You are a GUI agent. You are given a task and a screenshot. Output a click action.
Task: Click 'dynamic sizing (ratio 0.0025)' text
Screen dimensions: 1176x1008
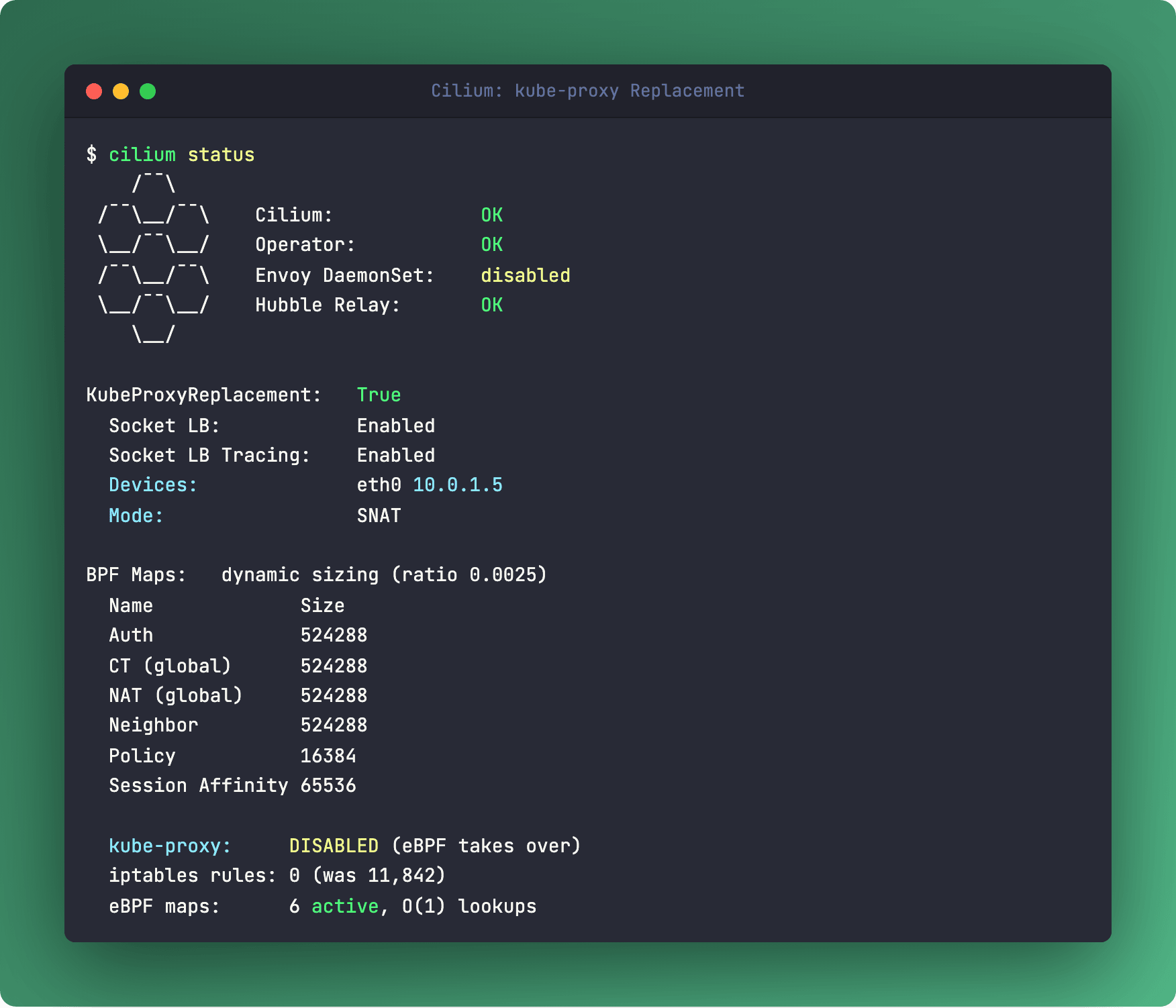coord(385,575)
